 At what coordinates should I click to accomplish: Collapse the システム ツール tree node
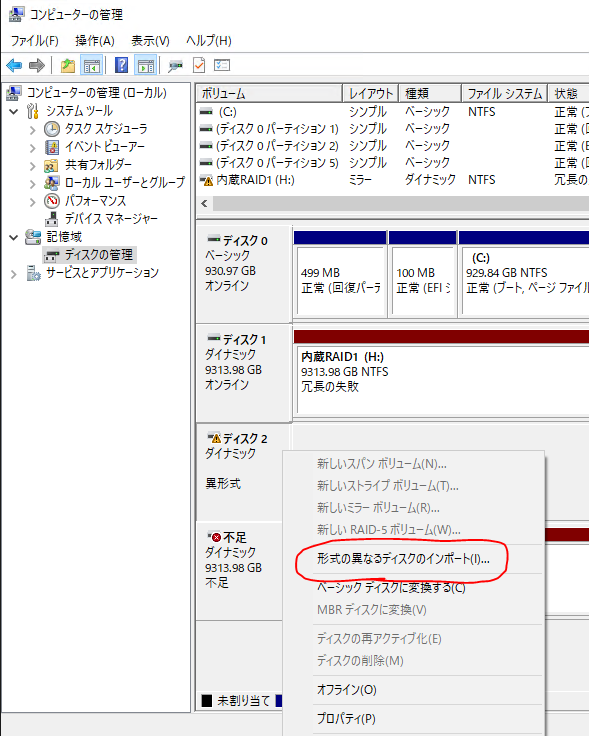14,111
